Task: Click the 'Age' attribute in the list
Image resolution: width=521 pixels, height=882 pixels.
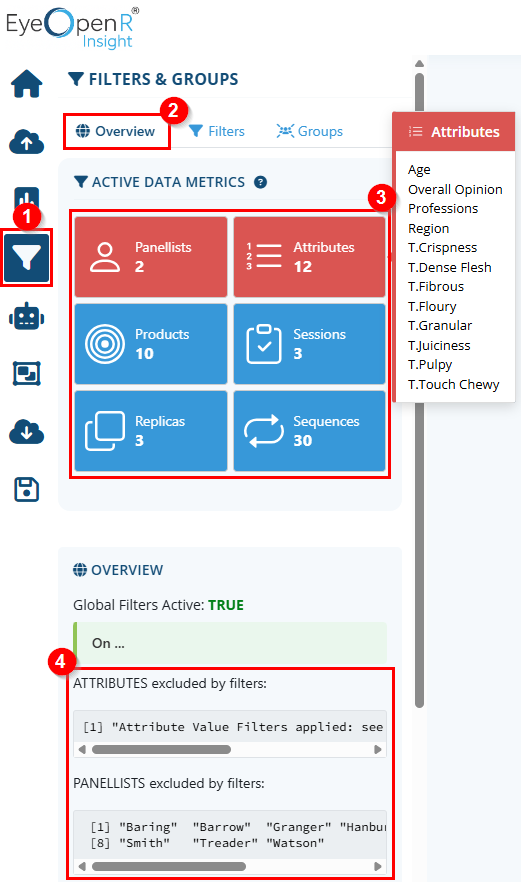Action: (419, 169)
